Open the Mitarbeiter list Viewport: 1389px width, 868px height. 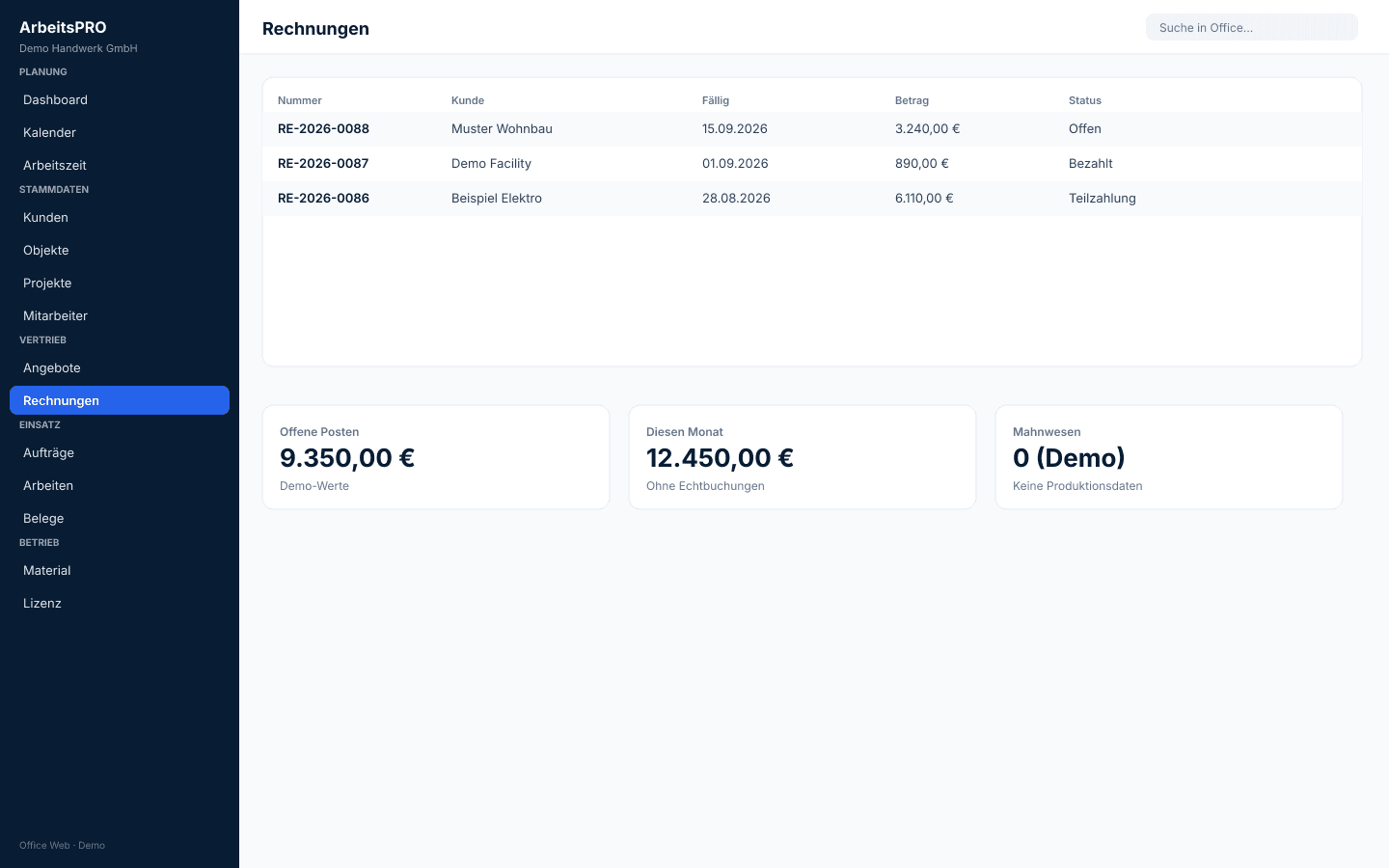120,315
